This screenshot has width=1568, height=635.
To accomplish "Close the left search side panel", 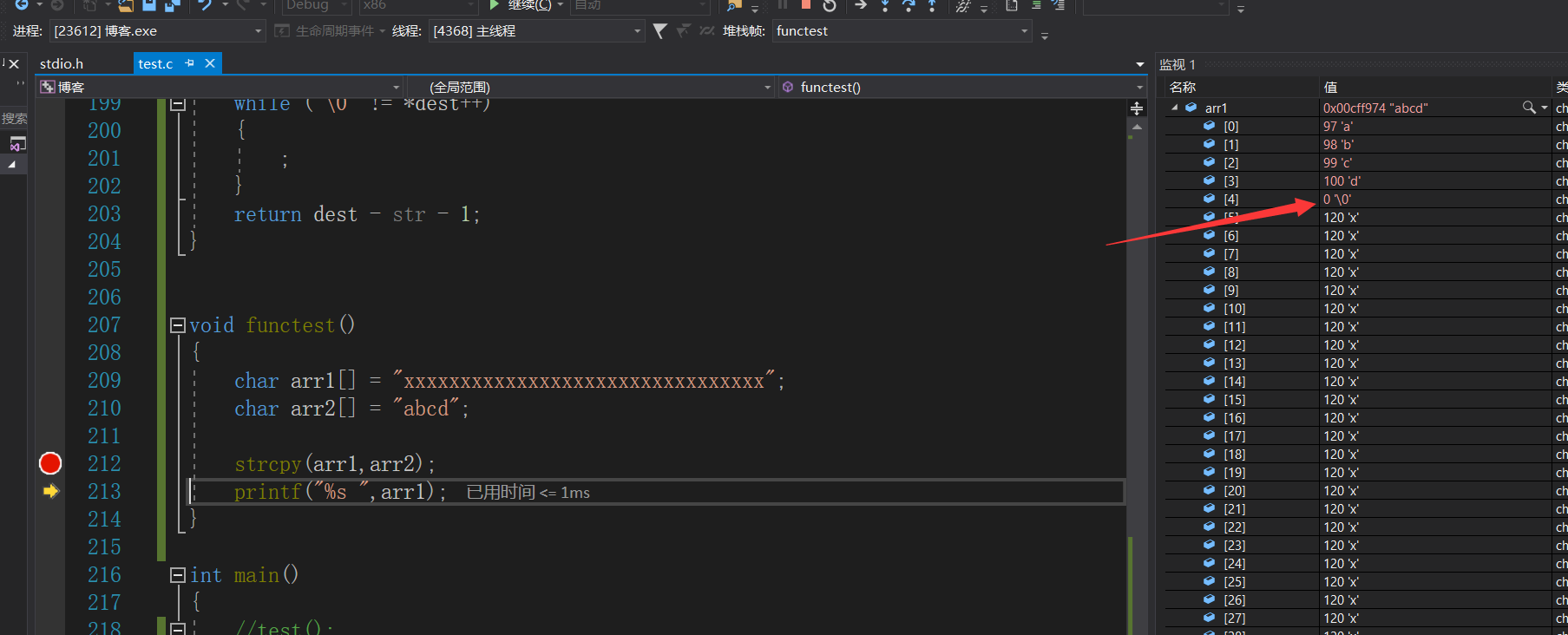I will tap(14, 64).
